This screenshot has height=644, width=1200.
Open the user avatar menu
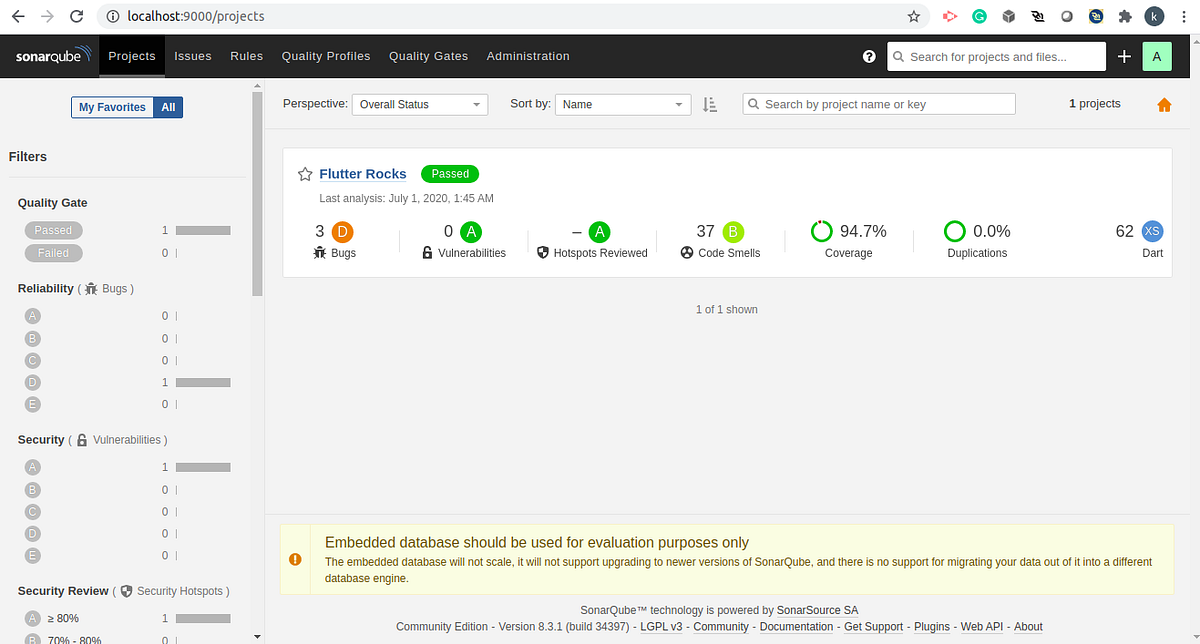(x=1156, y=56)
